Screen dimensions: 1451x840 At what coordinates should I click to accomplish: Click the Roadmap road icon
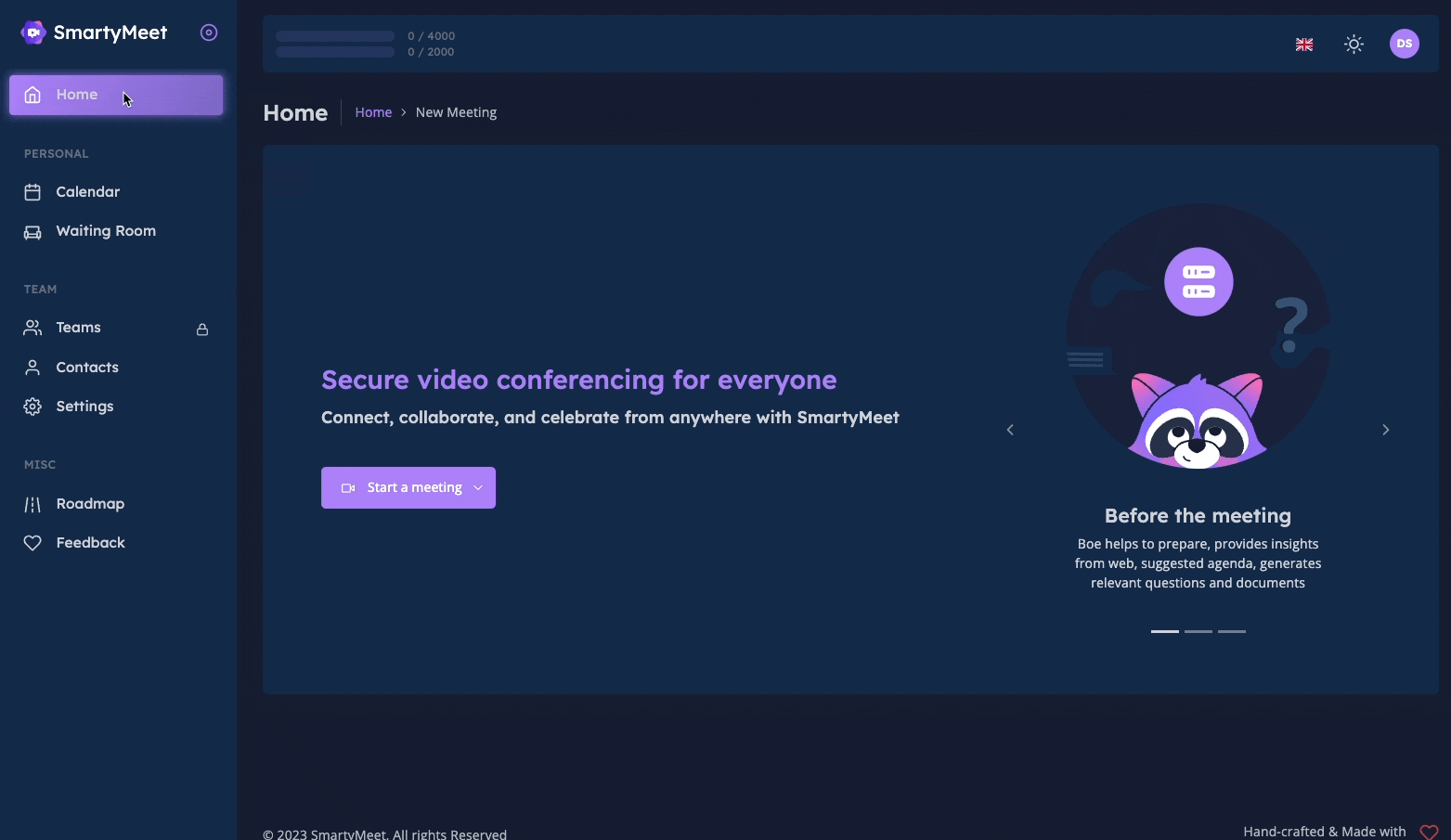32,505
